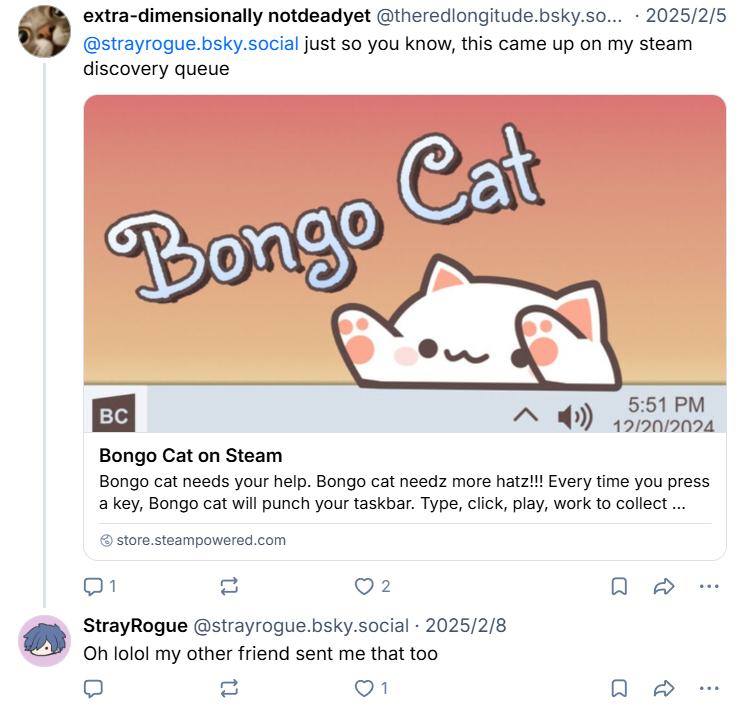Like the post with 2 likes

[x=365, y=587]
